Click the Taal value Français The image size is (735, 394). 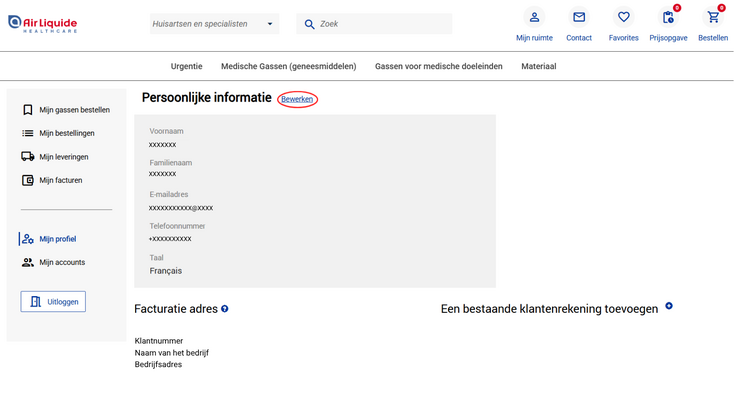(x=165, y=271)
